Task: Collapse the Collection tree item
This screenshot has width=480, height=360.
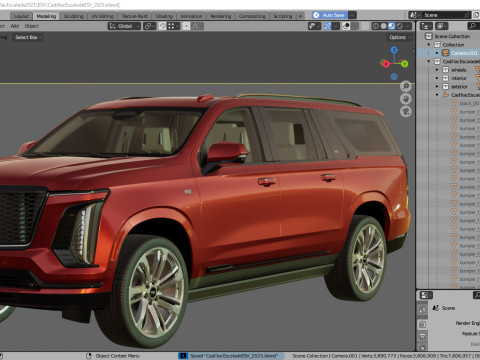Action: pyautogui.click(x=429, y=45)
